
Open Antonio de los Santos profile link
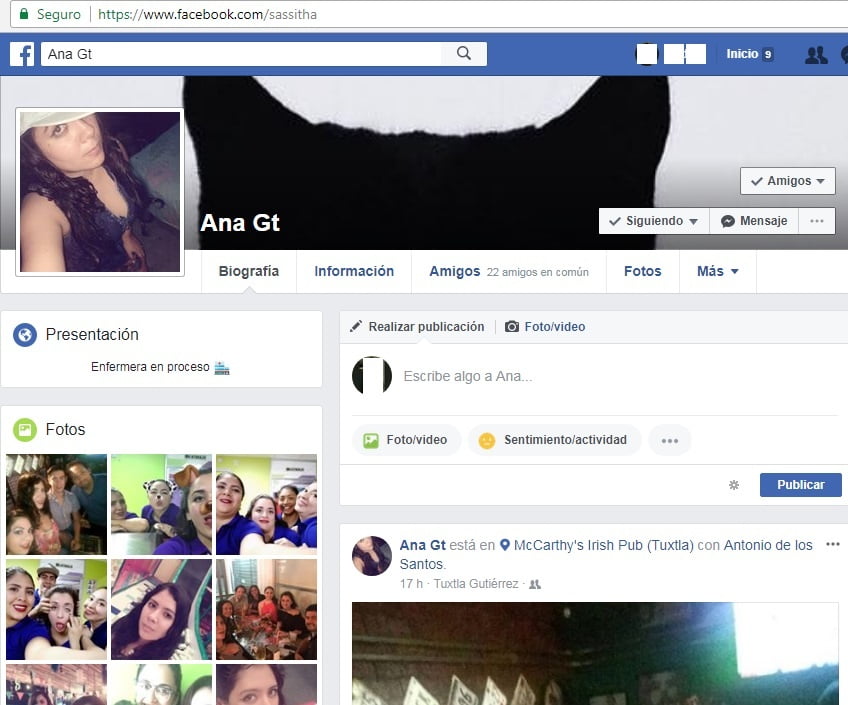[x=606, y=554]
